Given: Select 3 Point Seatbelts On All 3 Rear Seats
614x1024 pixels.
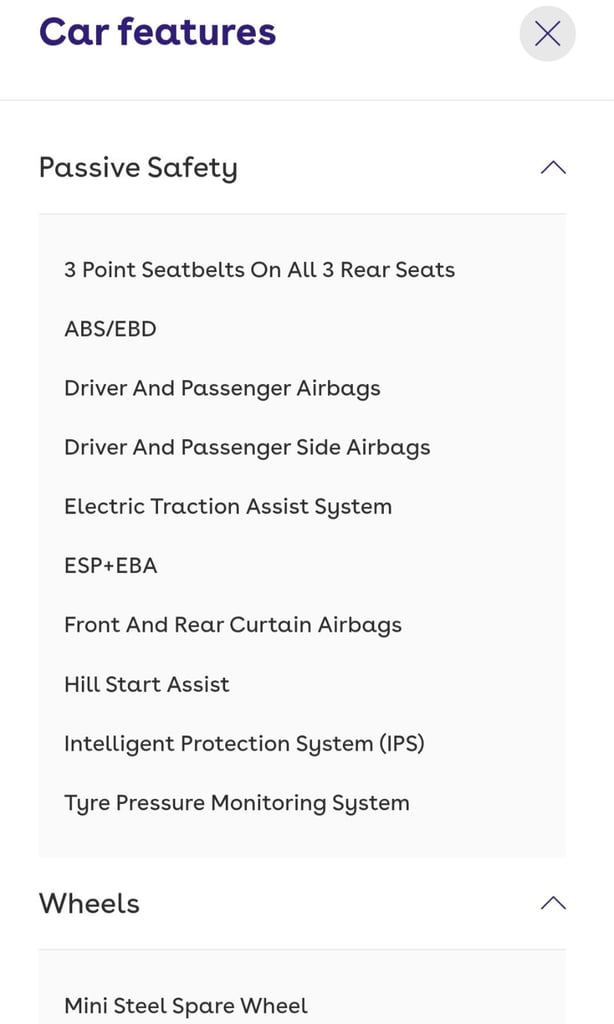Looking at the screenshot, I should tap(259, 270).
